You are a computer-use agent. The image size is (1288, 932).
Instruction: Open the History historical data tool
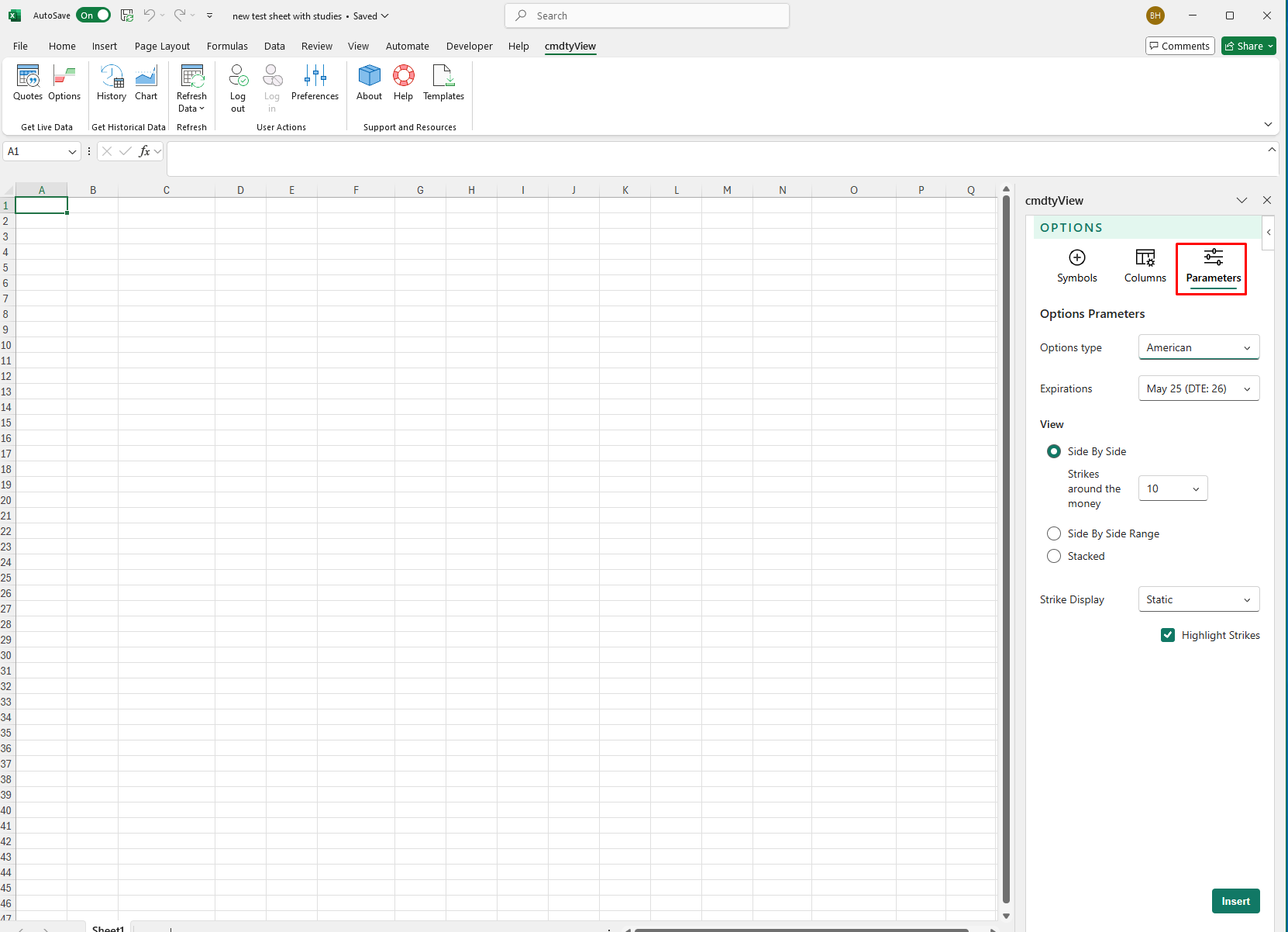112,83
